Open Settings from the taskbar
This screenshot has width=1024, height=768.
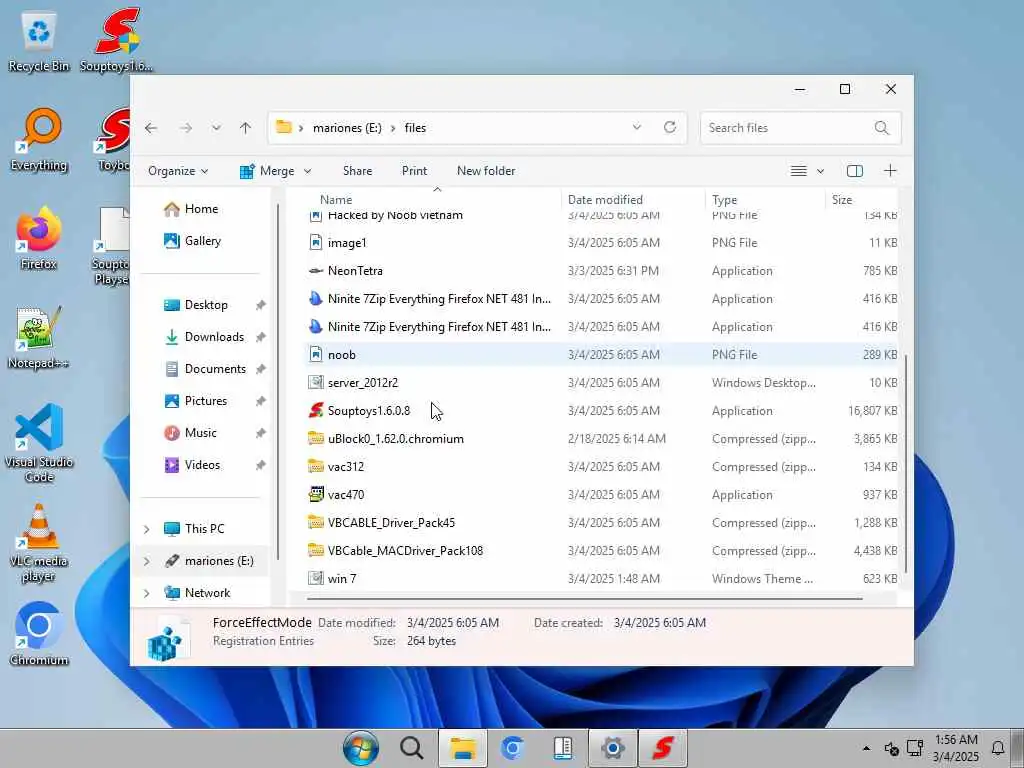click(613, 748)
